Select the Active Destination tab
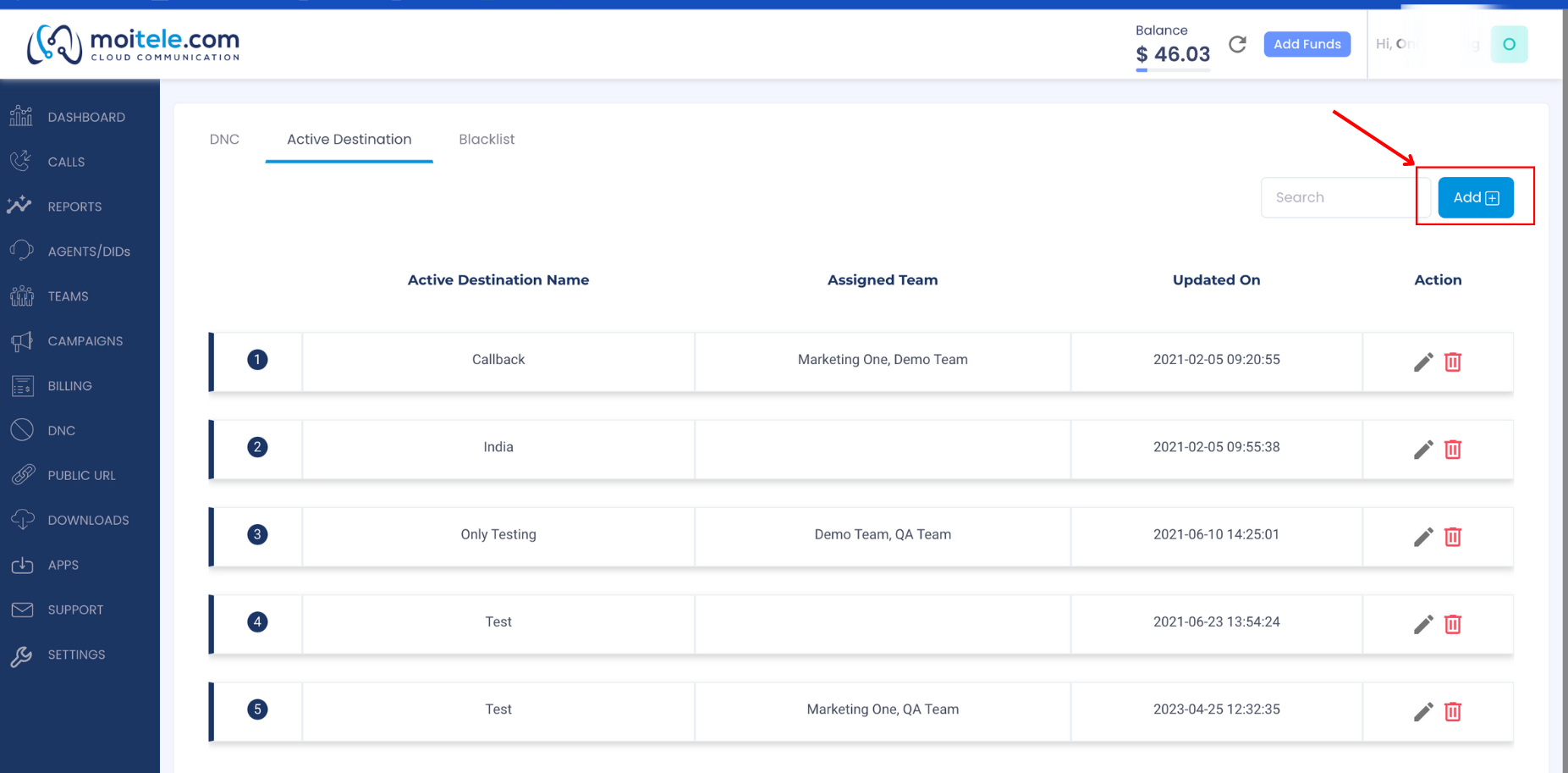The width and height of the screenshot is (1568, 773). (x=349, y=139)
